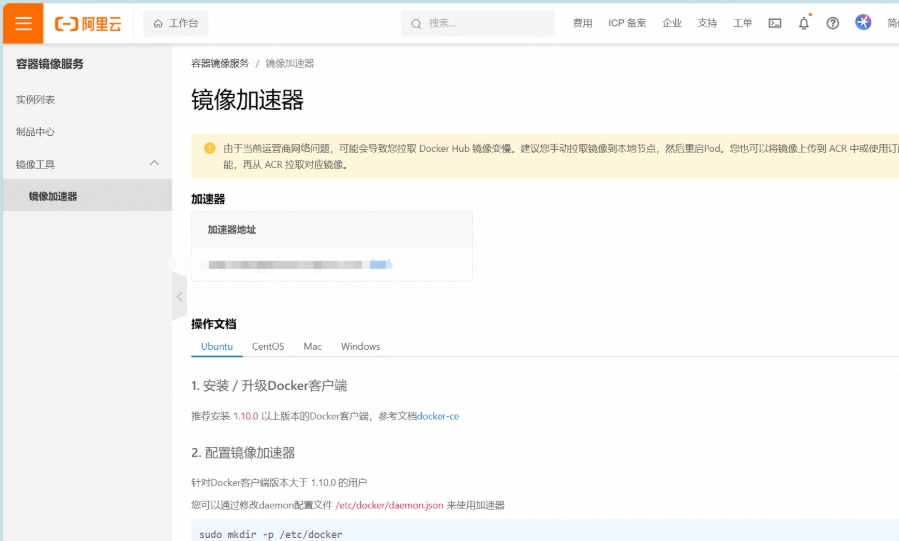Open the help question mark icon
The height and width of the screenshot is (541, 899).
[x=832, y=23]
